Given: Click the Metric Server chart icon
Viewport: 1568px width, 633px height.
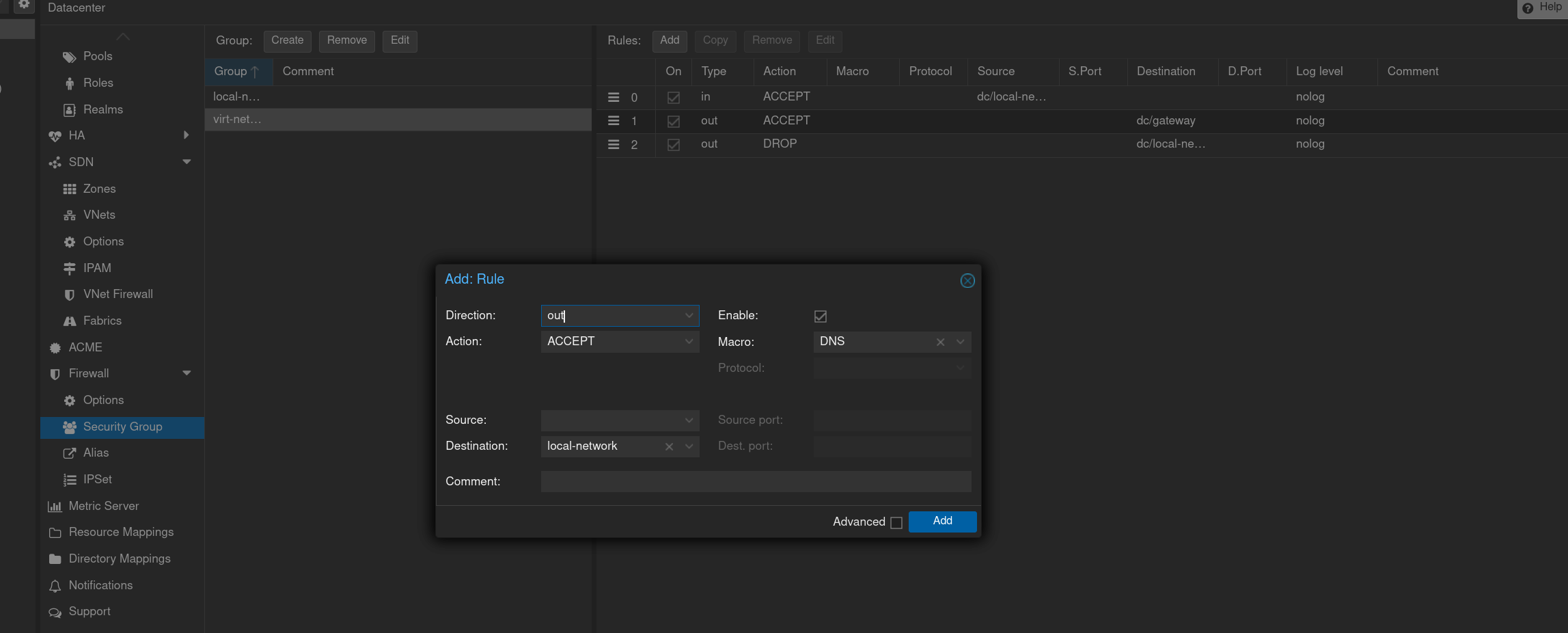Looking at the screenshot, I should (x=55, y=507).
